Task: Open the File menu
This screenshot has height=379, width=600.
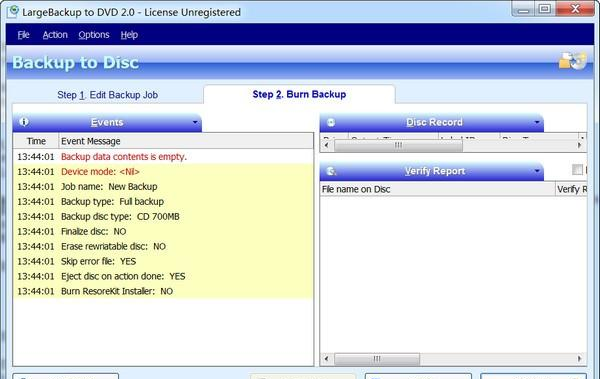Action: click(23, 35)
